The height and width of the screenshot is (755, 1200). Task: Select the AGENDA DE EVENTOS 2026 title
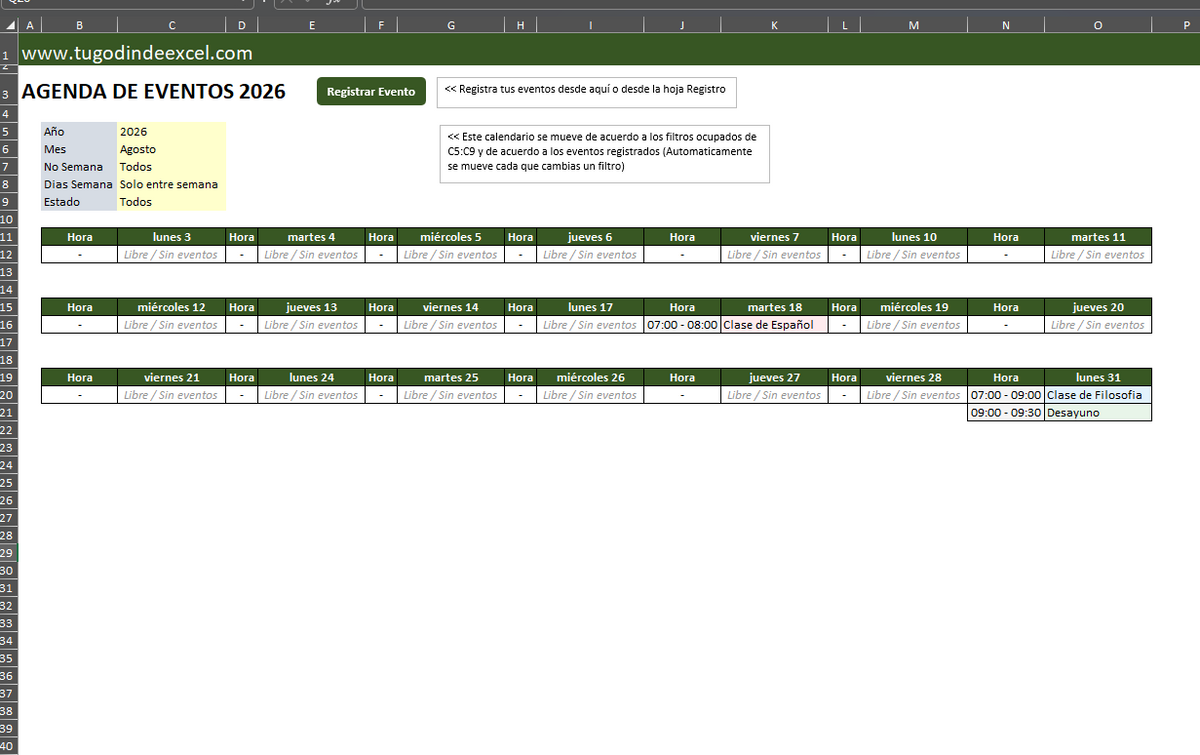153,92
